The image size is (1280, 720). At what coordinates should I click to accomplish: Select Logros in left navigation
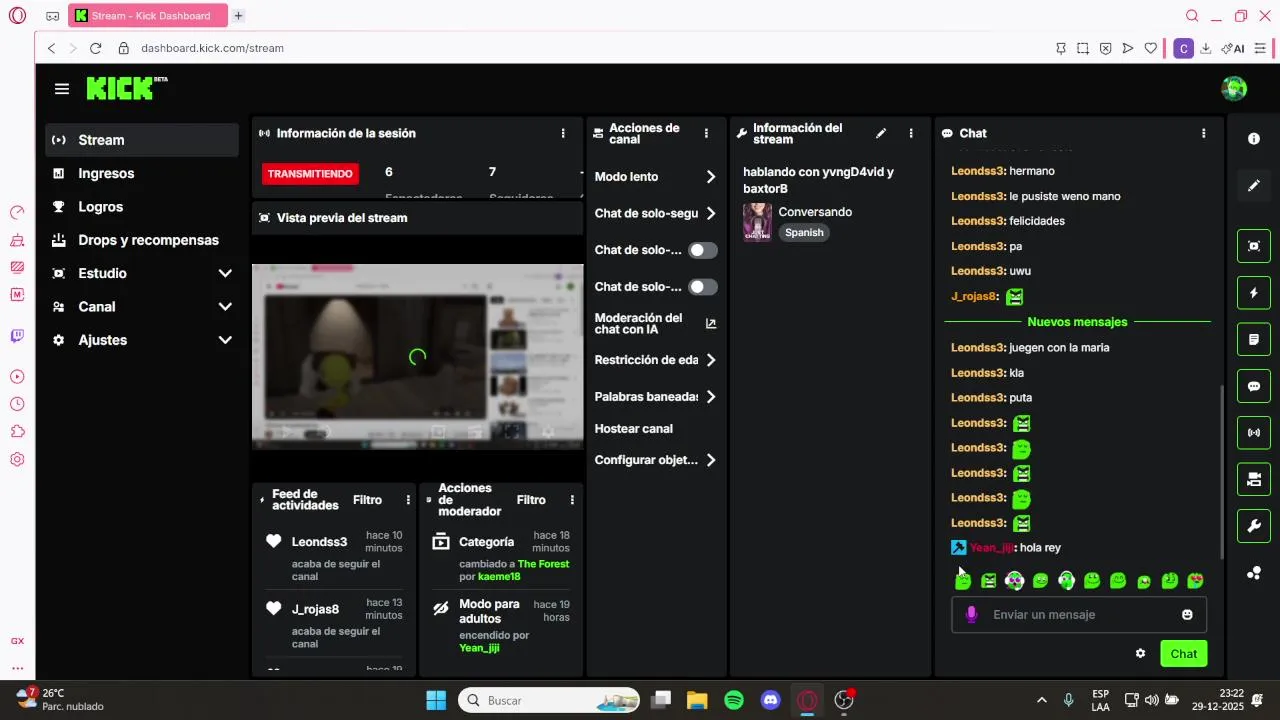[142, 207]
